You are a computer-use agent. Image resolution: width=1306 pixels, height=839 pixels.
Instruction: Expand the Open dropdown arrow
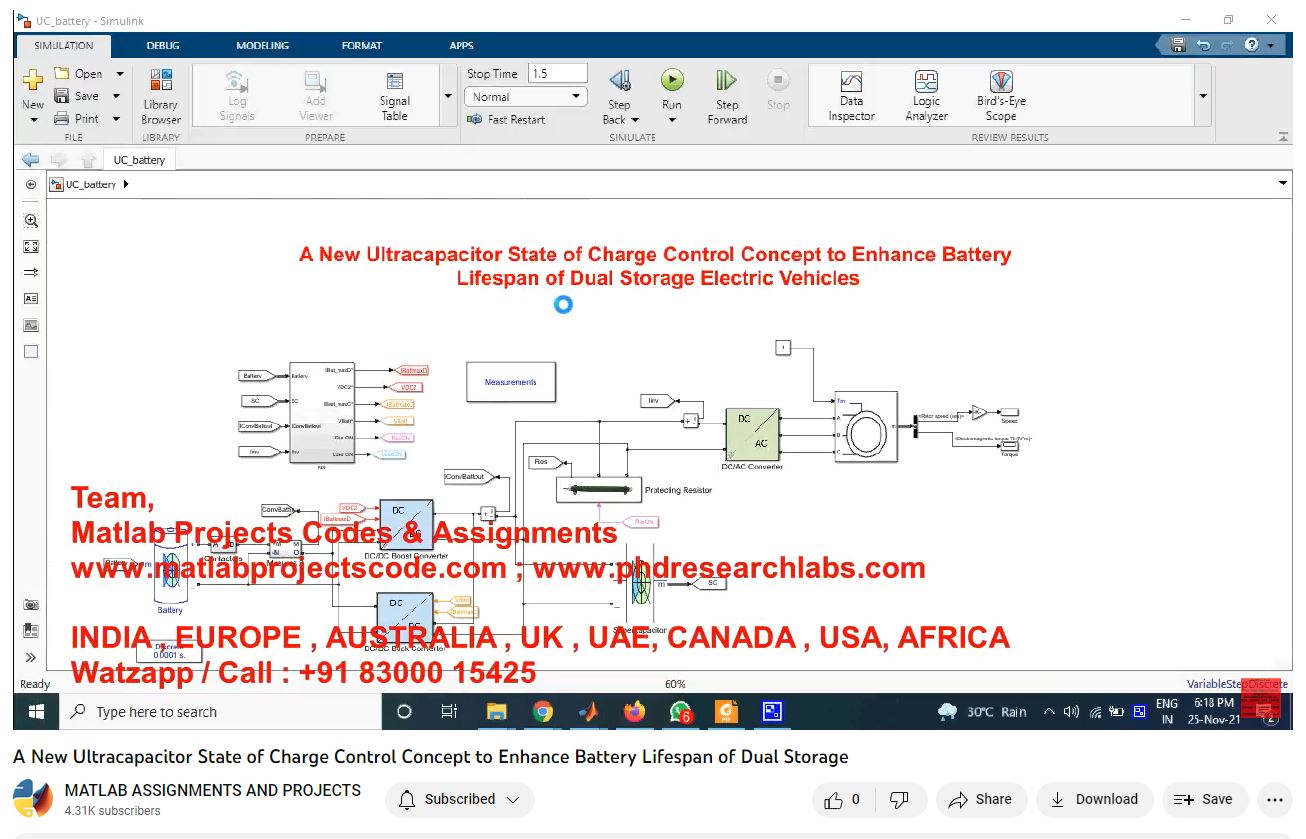(x=119, y=74)
